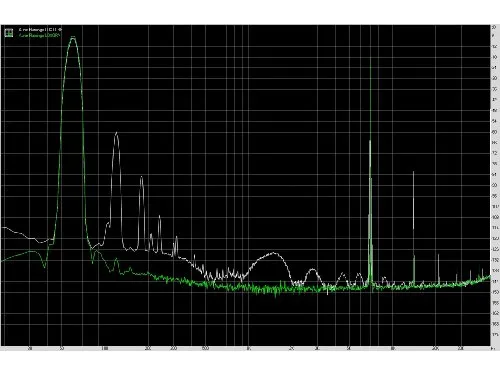Click the third white harmonic peak
The image size is (500, 375).
pos(159,217)
